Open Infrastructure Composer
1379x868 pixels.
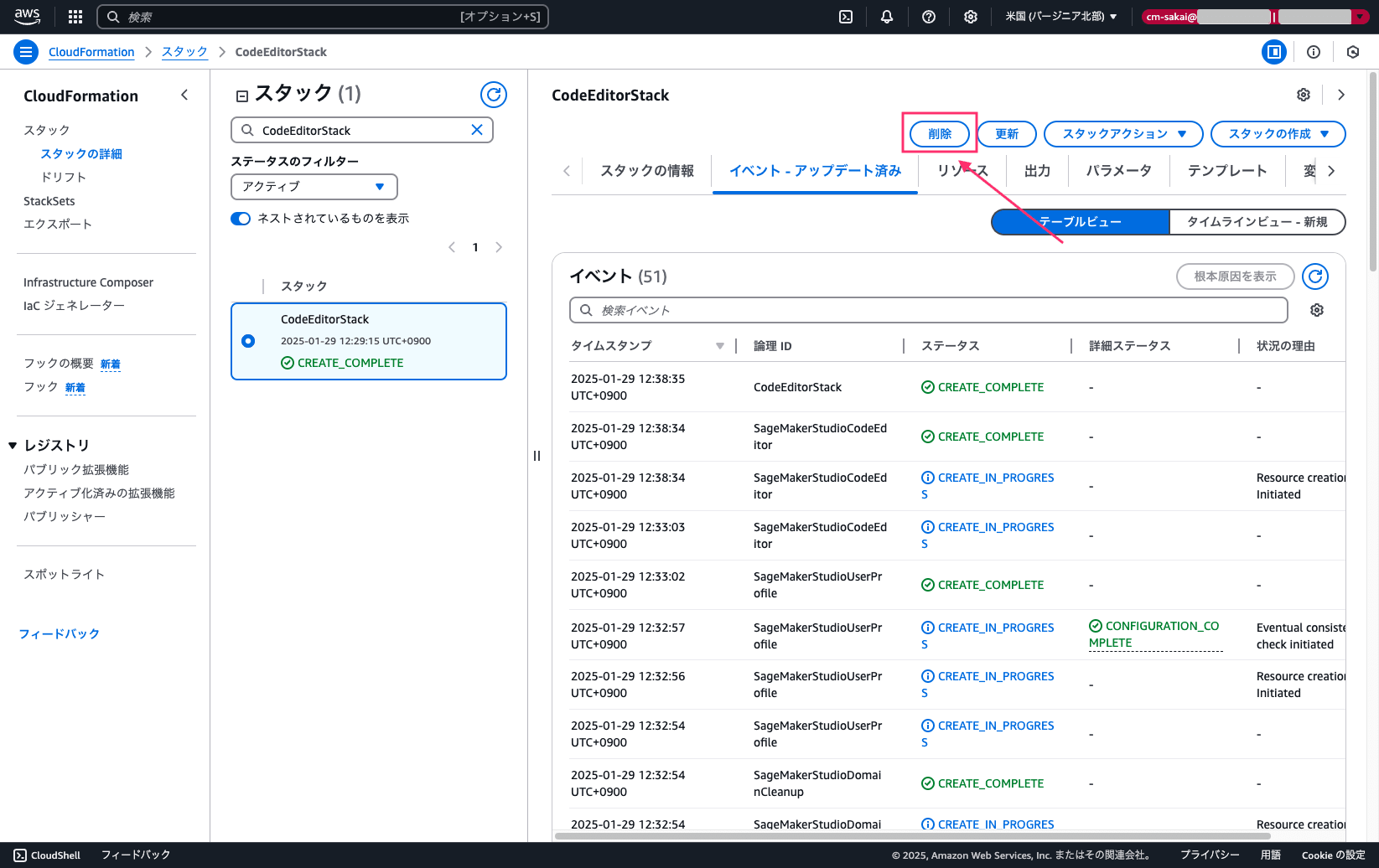[x=88, y=282]
